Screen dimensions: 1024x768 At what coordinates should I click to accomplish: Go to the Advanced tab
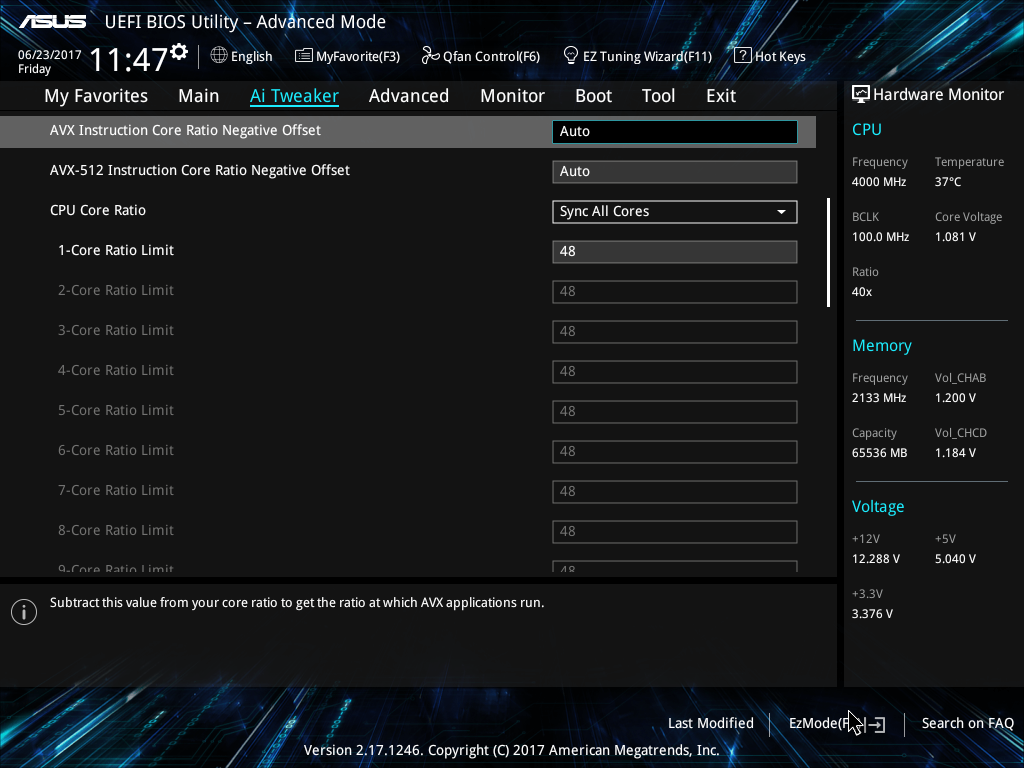(x=409, y=95)
